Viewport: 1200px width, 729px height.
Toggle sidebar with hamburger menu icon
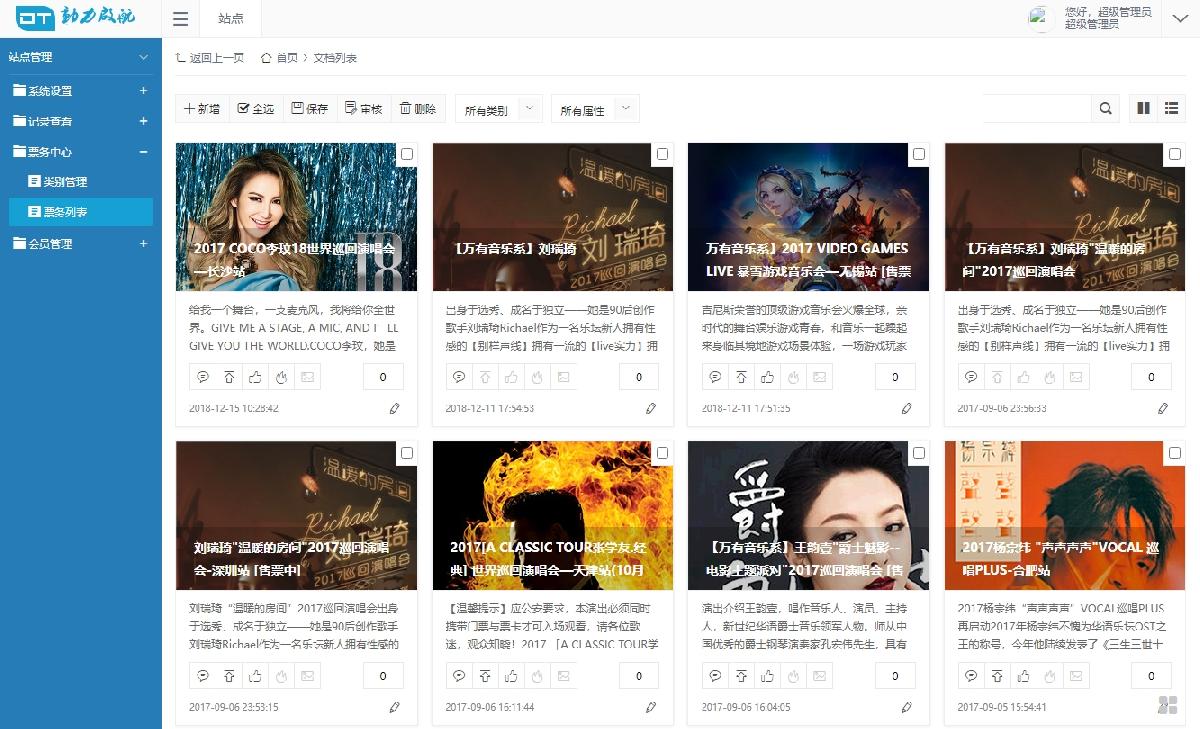coord(180,19)
